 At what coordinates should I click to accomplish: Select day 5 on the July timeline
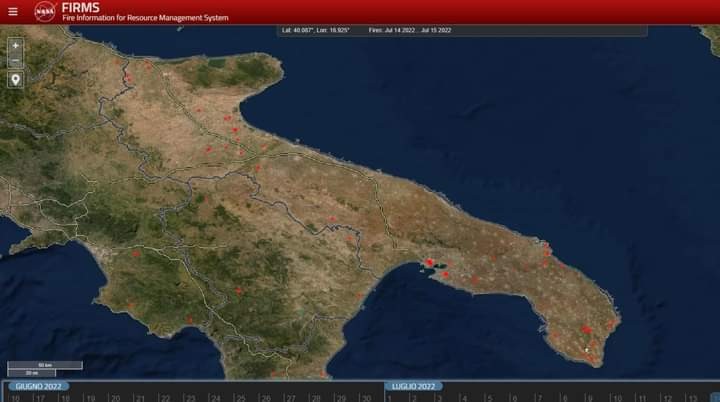tap(489, 397)
